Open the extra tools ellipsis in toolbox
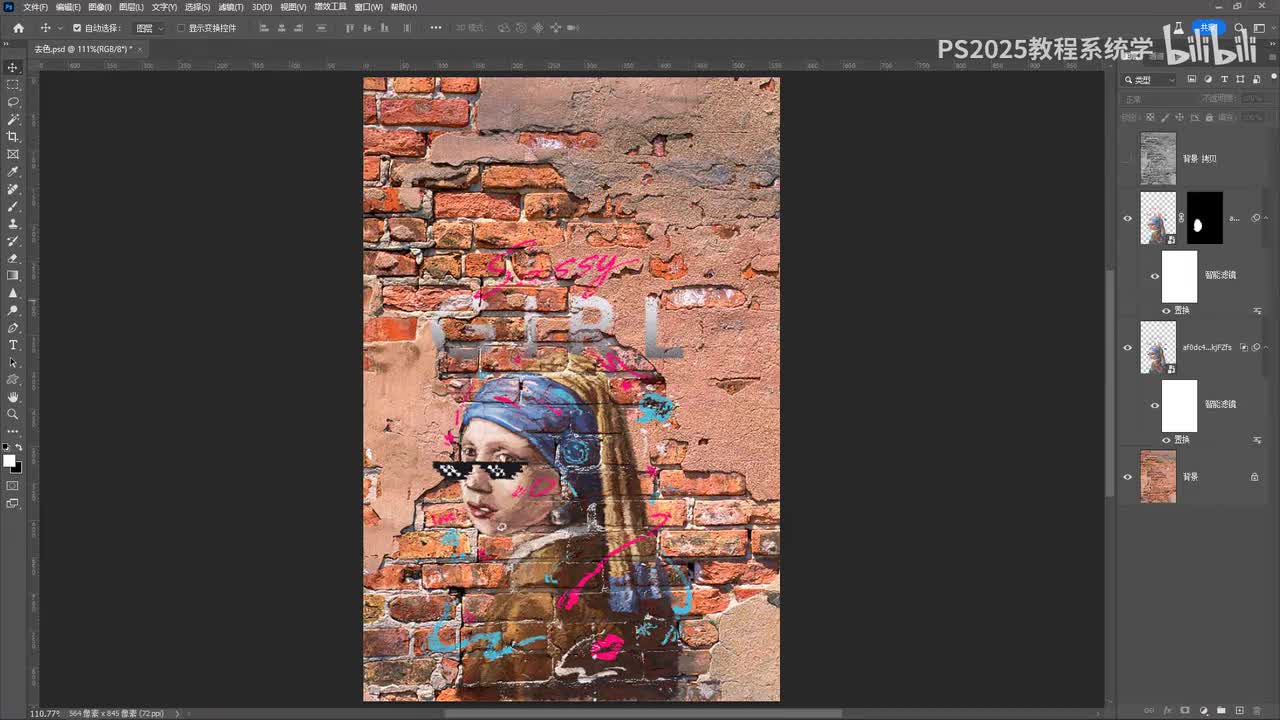The height and width of the screenshot is (720, 1280). [13, 431]
